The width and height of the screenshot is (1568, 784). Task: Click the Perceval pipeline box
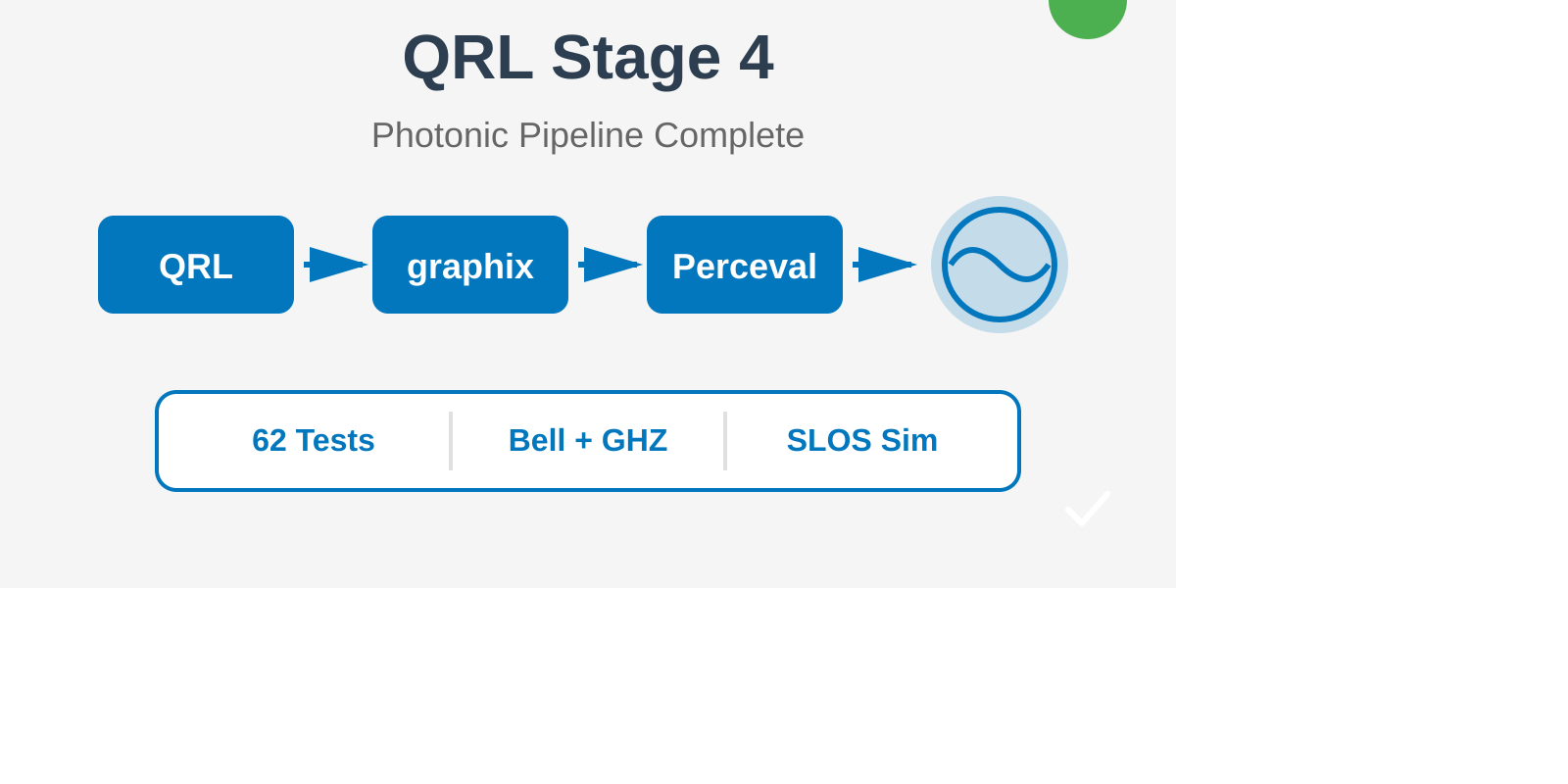(x=745, y=265)
